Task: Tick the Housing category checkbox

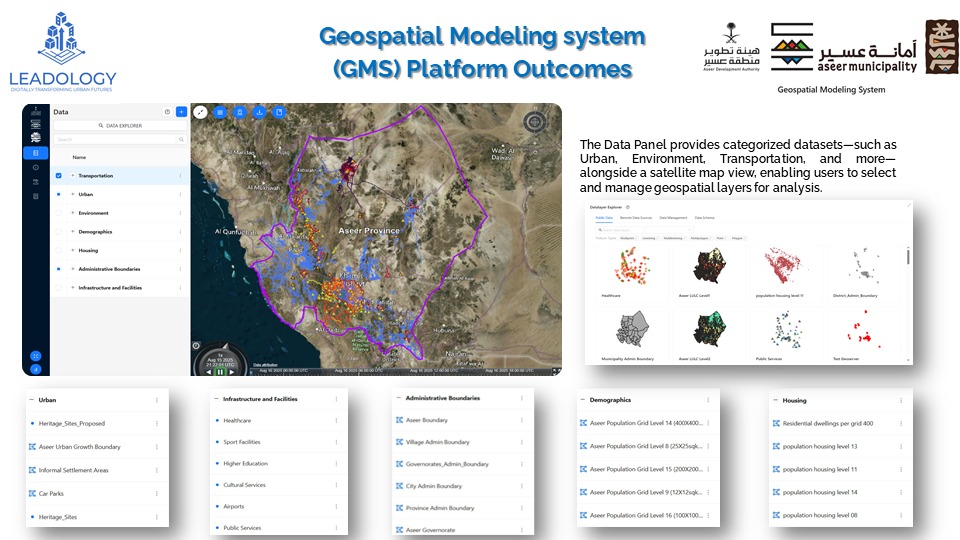Action: (59, 250)
